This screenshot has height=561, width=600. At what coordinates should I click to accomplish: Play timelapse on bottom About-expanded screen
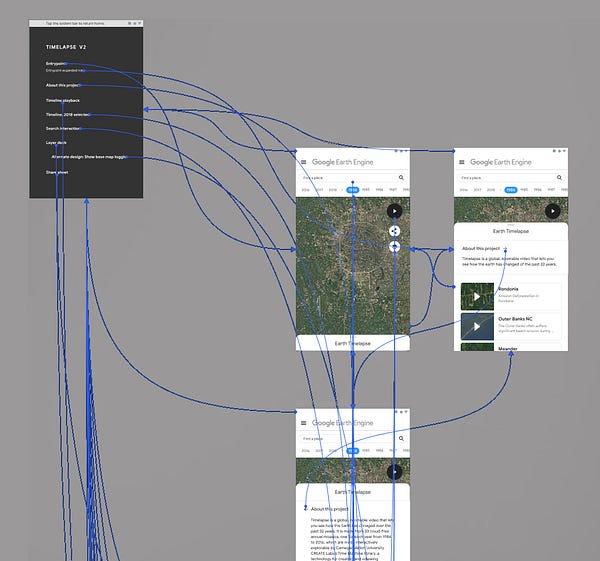coord(395,472)
